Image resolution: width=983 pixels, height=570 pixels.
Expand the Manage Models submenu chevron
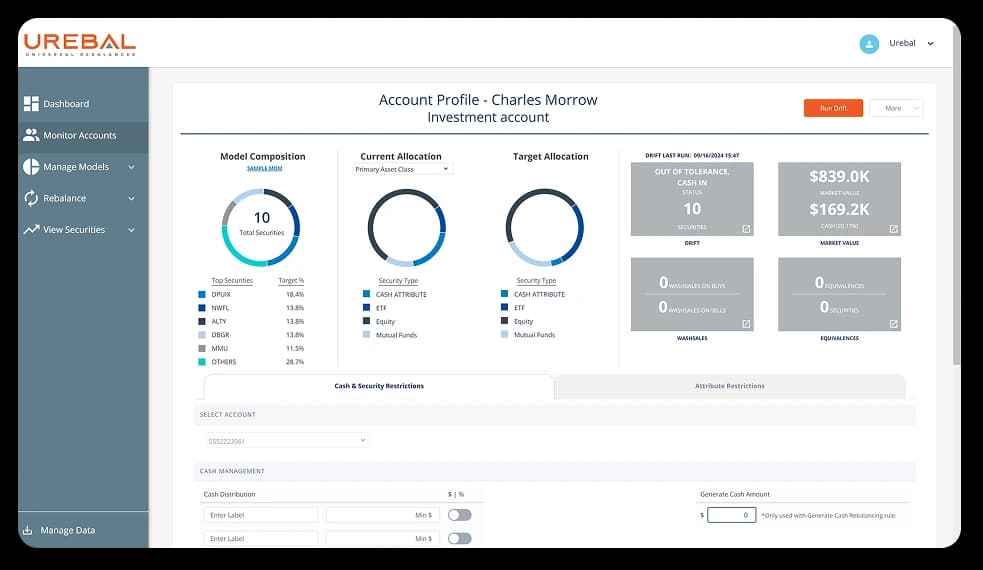pyautogui.click(x=132, y=167)
